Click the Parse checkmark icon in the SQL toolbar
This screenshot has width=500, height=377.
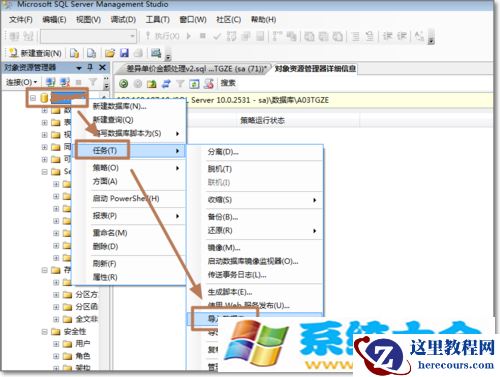tap(217, 36)
